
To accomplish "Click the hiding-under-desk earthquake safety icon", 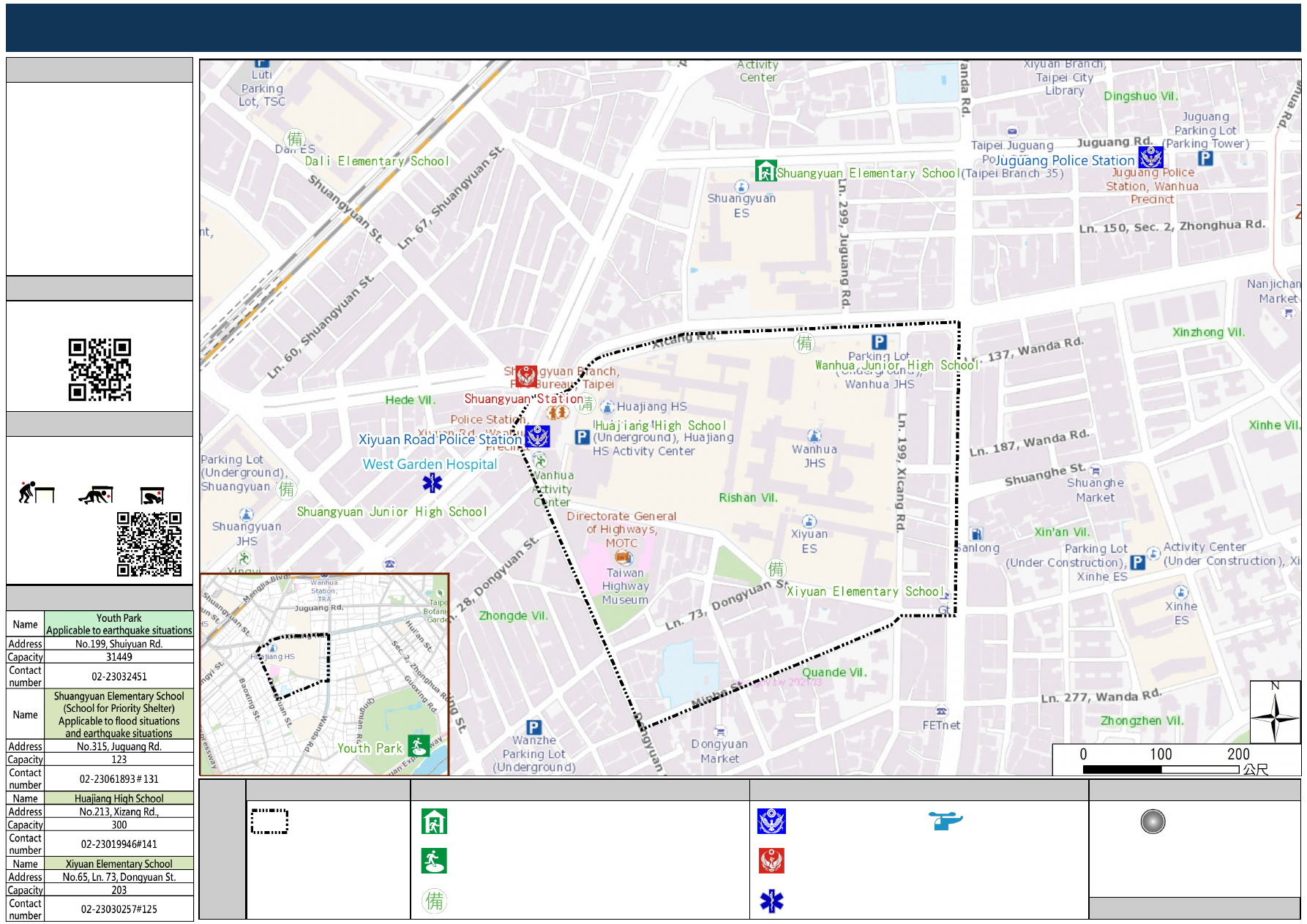I will 152,496.
